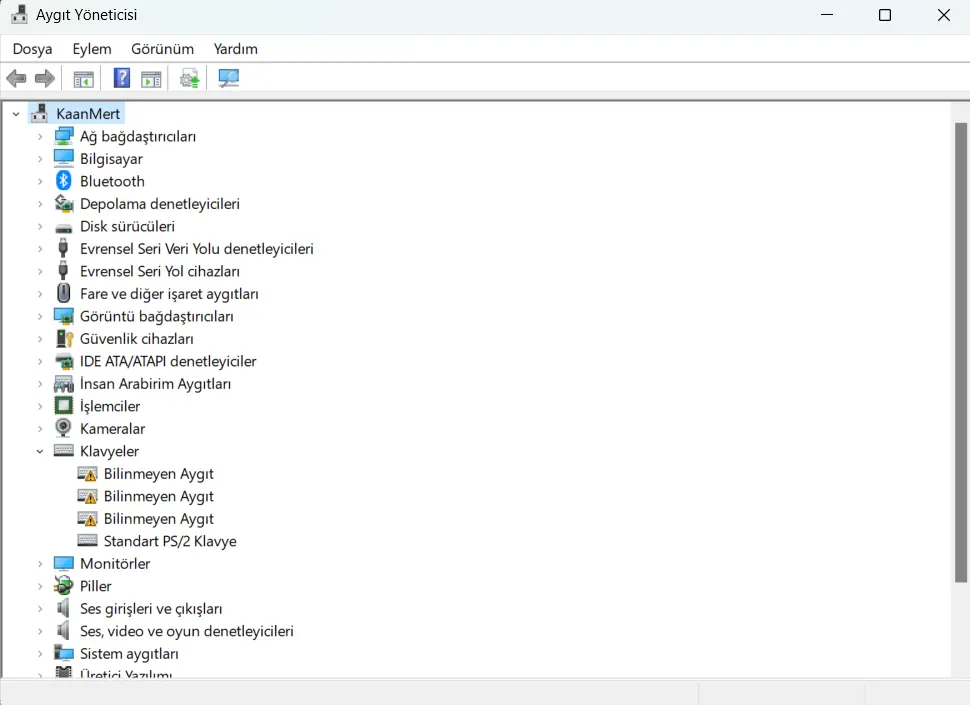Click the Piller battery icon
Image resolution: width=970 pixels, height=705 pixels.
[x=63, y=585]
